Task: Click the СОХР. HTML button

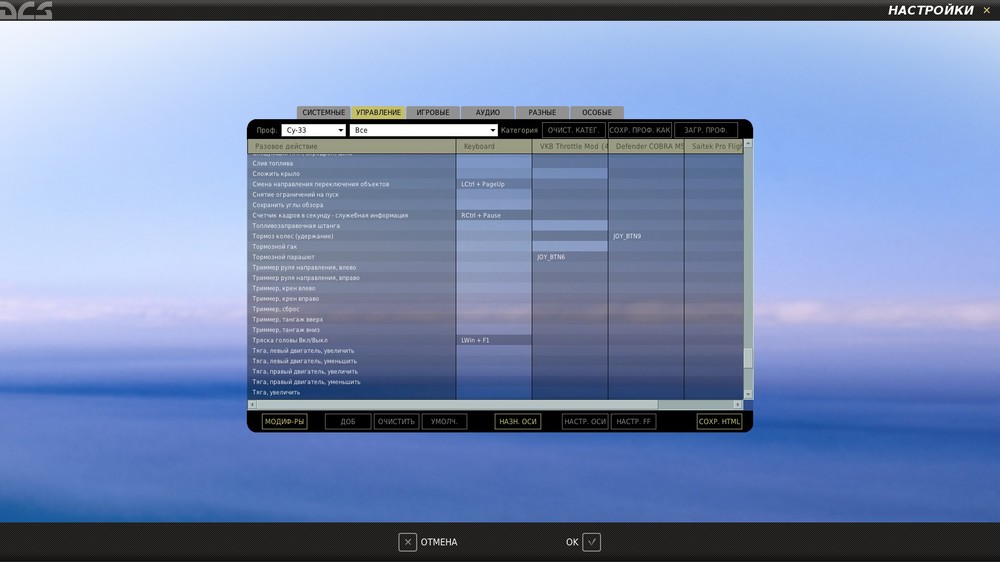Action: click(x=719, y=422)
